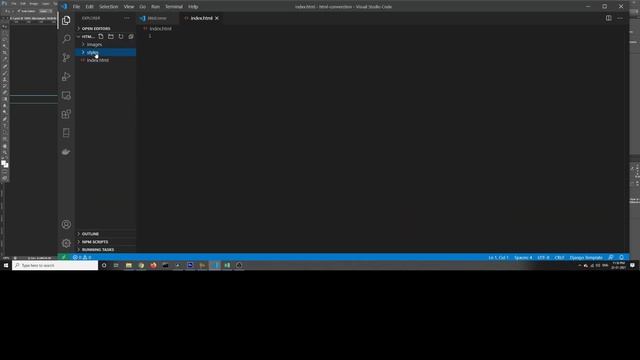640x360 pixels.
Task: Click the Split Editor icon
Action: point(609,18)
